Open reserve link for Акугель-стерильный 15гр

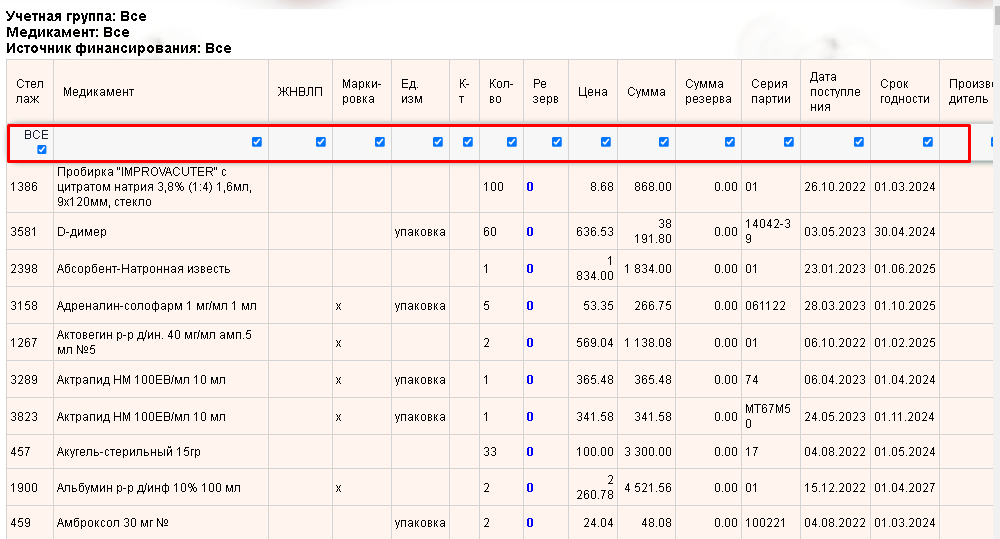[530, 453]
